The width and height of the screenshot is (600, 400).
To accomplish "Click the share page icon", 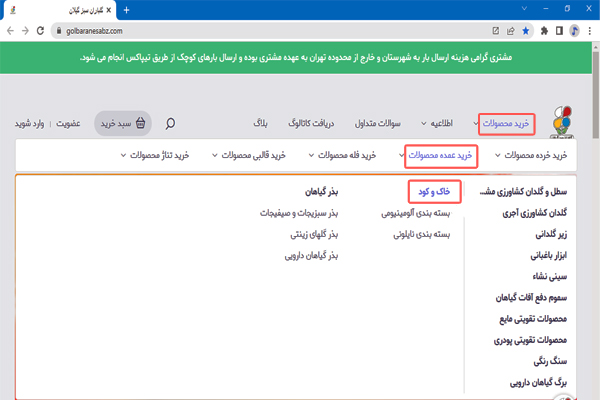I will tap(510, 31).
